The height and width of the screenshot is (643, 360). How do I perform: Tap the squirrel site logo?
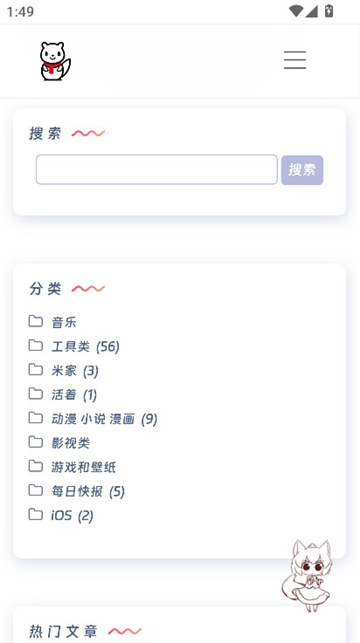[55, 61]
